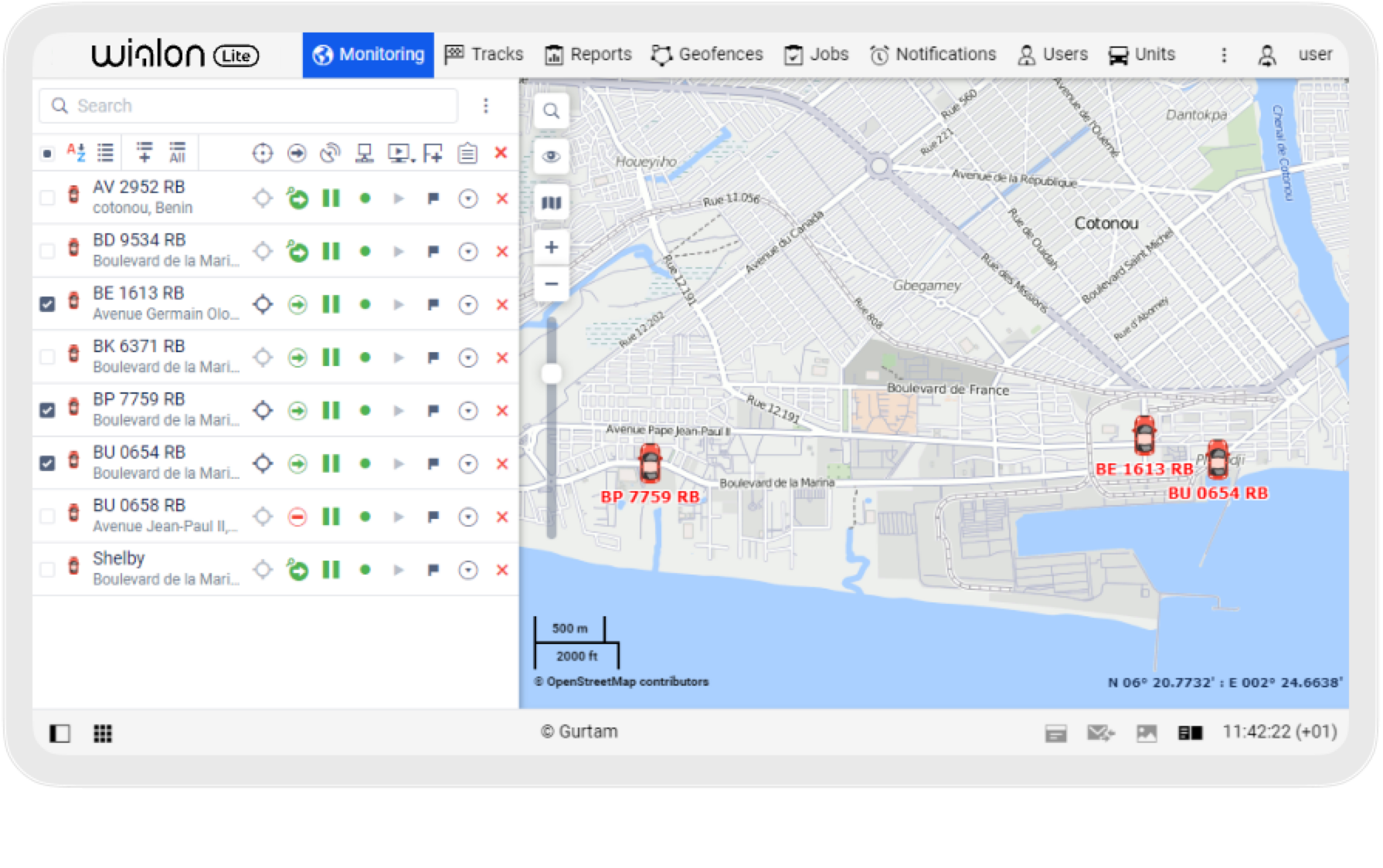Uncheck the BE 1613 RB checkbox
Image resolution: width=1383 pixels, height=868 pixels.
(x=47, y=304)
